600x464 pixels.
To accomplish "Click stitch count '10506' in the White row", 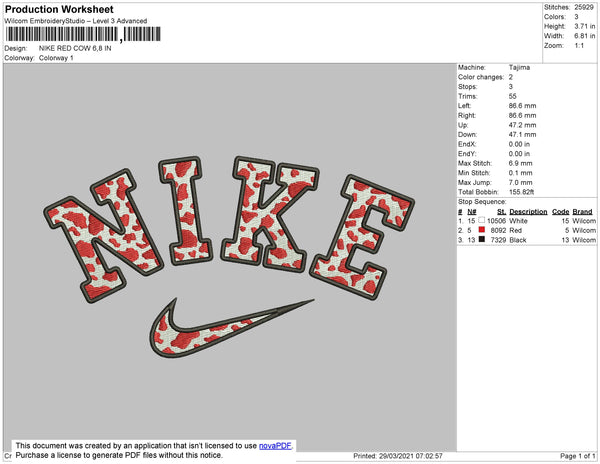I will 496,221.
